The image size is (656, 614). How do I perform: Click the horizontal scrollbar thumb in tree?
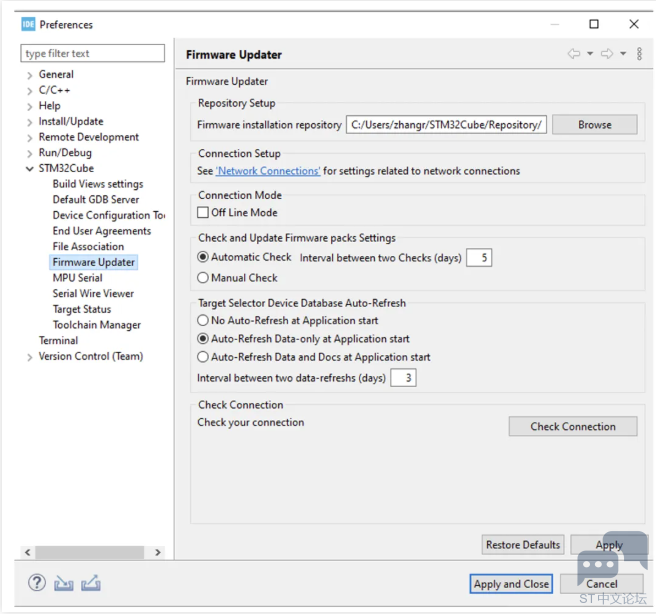90,552
